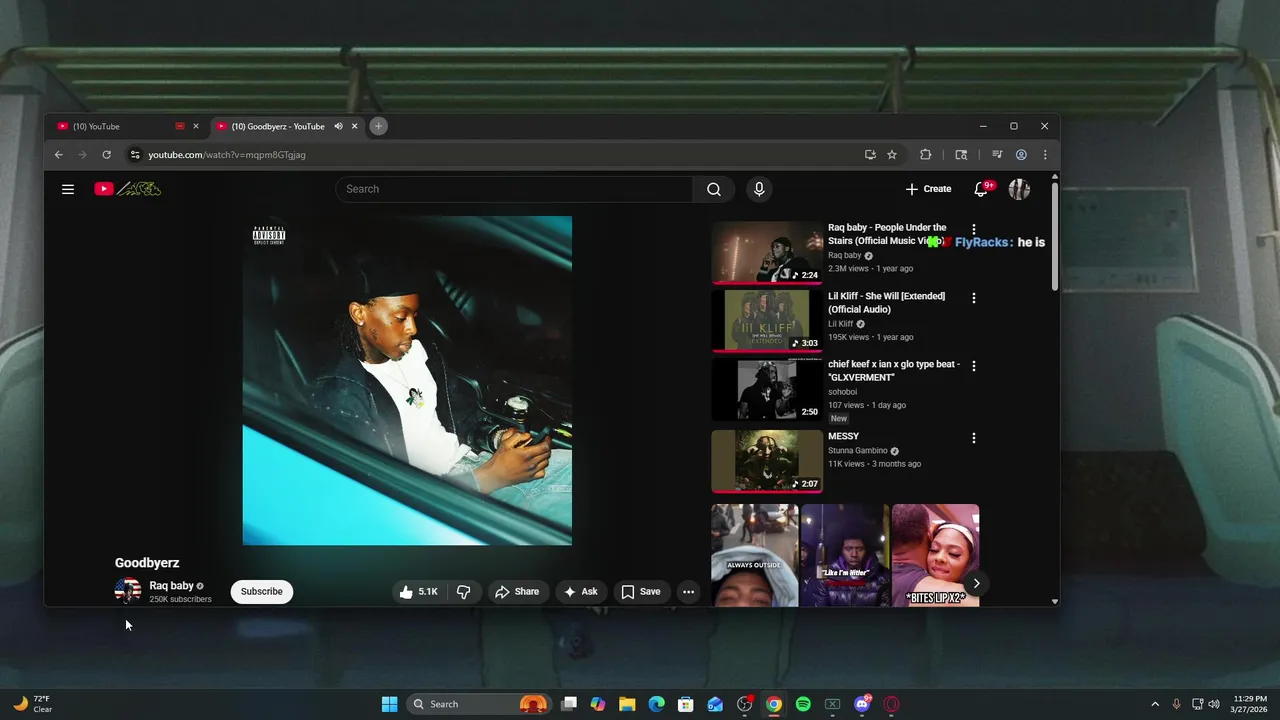
Task: Close the Goodbyerz YouTube tab
Action: pyautogui.click(x=354, y=126)
